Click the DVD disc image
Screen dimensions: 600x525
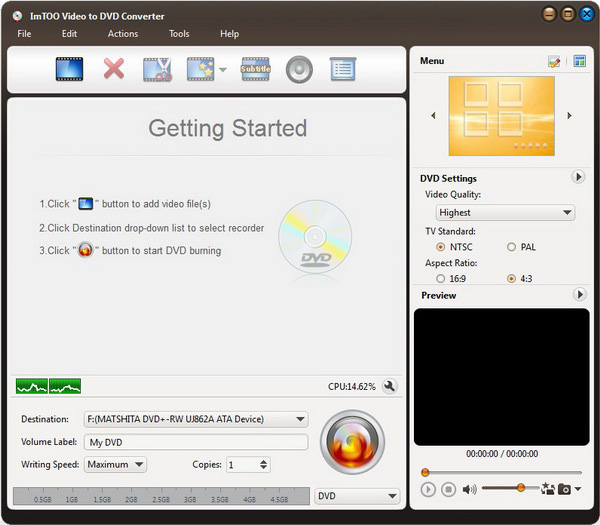click(315, 237)
